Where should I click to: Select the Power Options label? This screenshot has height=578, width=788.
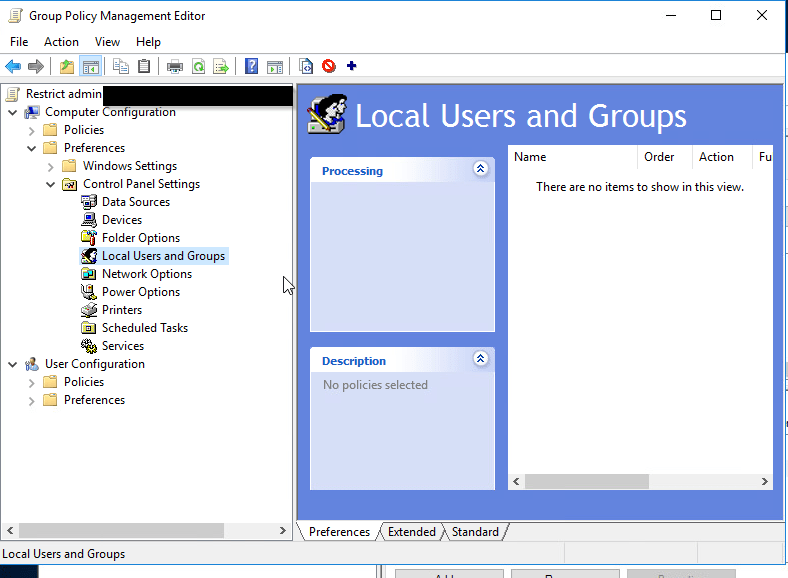141,292
